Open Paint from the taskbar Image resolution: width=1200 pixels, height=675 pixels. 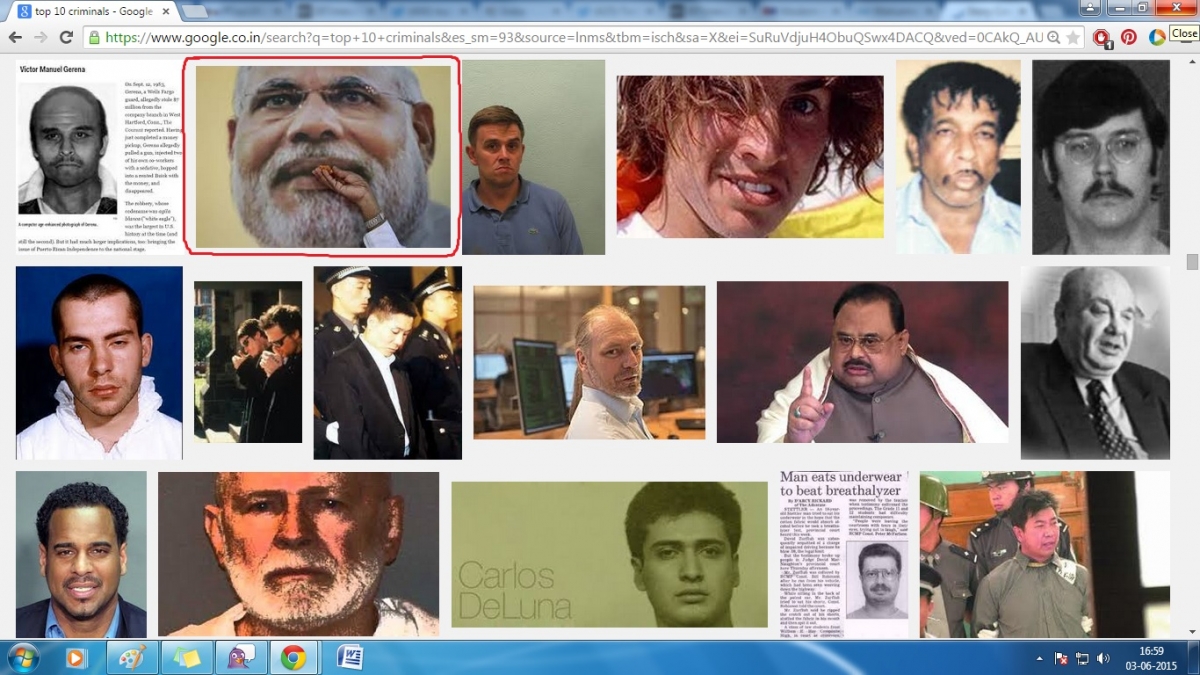(x=132, y=659)
